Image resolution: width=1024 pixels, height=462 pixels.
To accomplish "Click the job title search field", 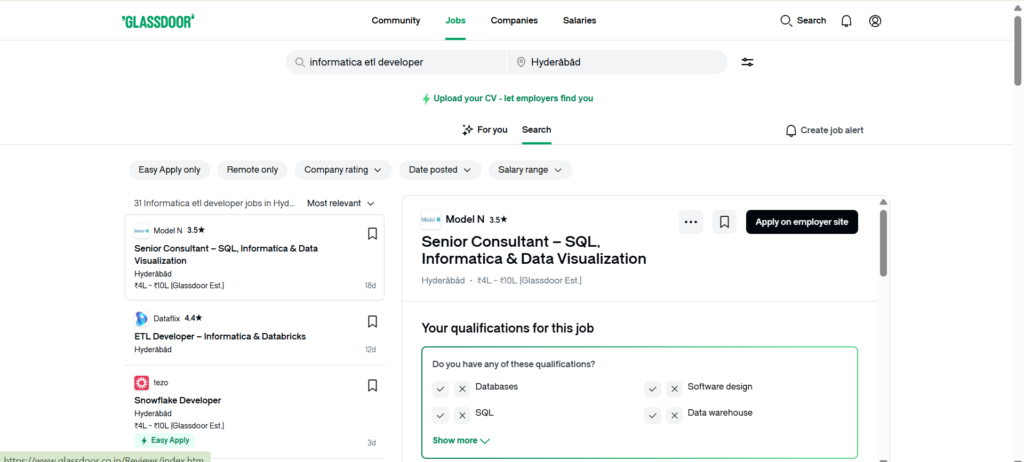I will pyautogui.click(x=400, y=62).
